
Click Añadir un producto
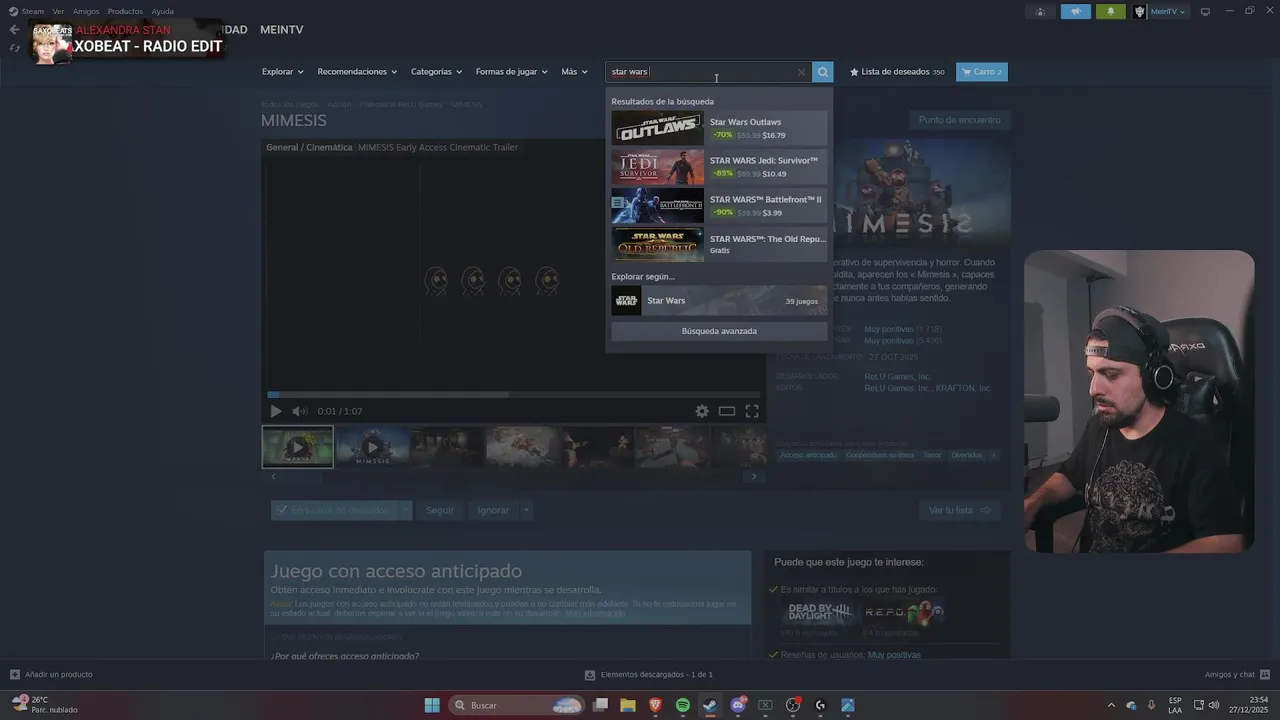51,675
